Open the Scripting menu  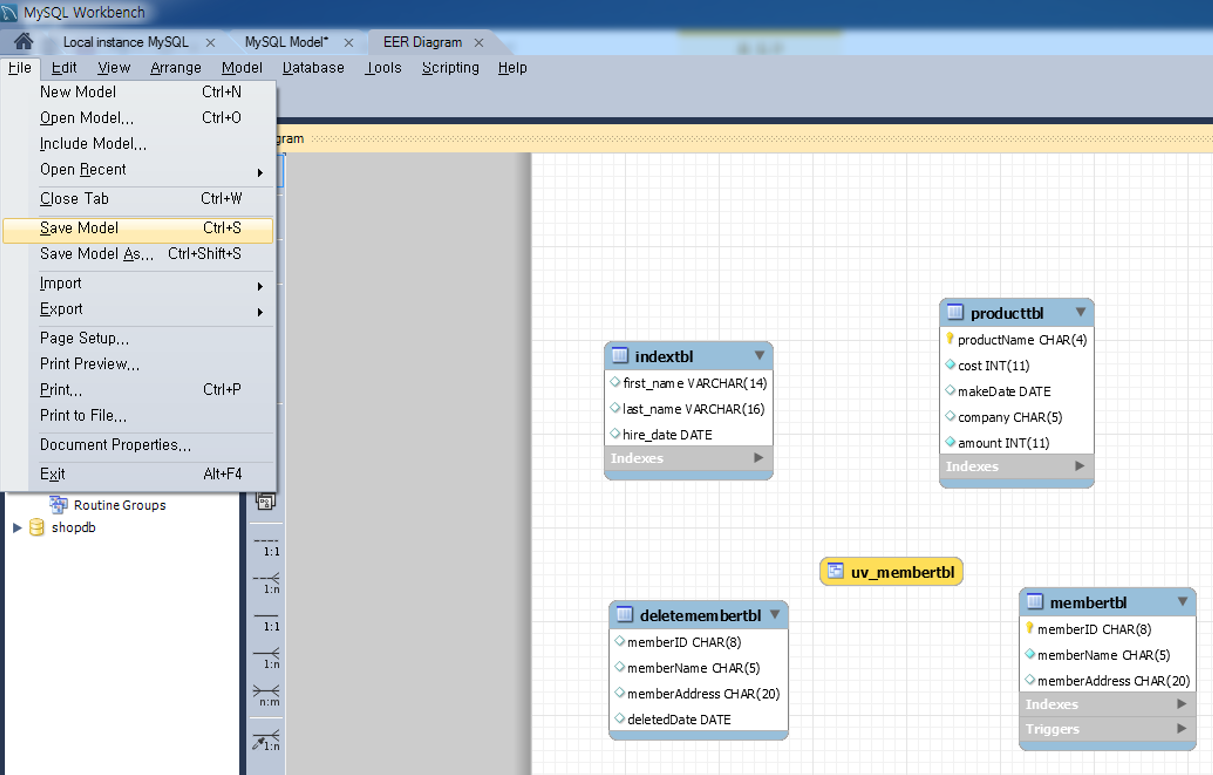pyautogui.click(x=450, y=68)
